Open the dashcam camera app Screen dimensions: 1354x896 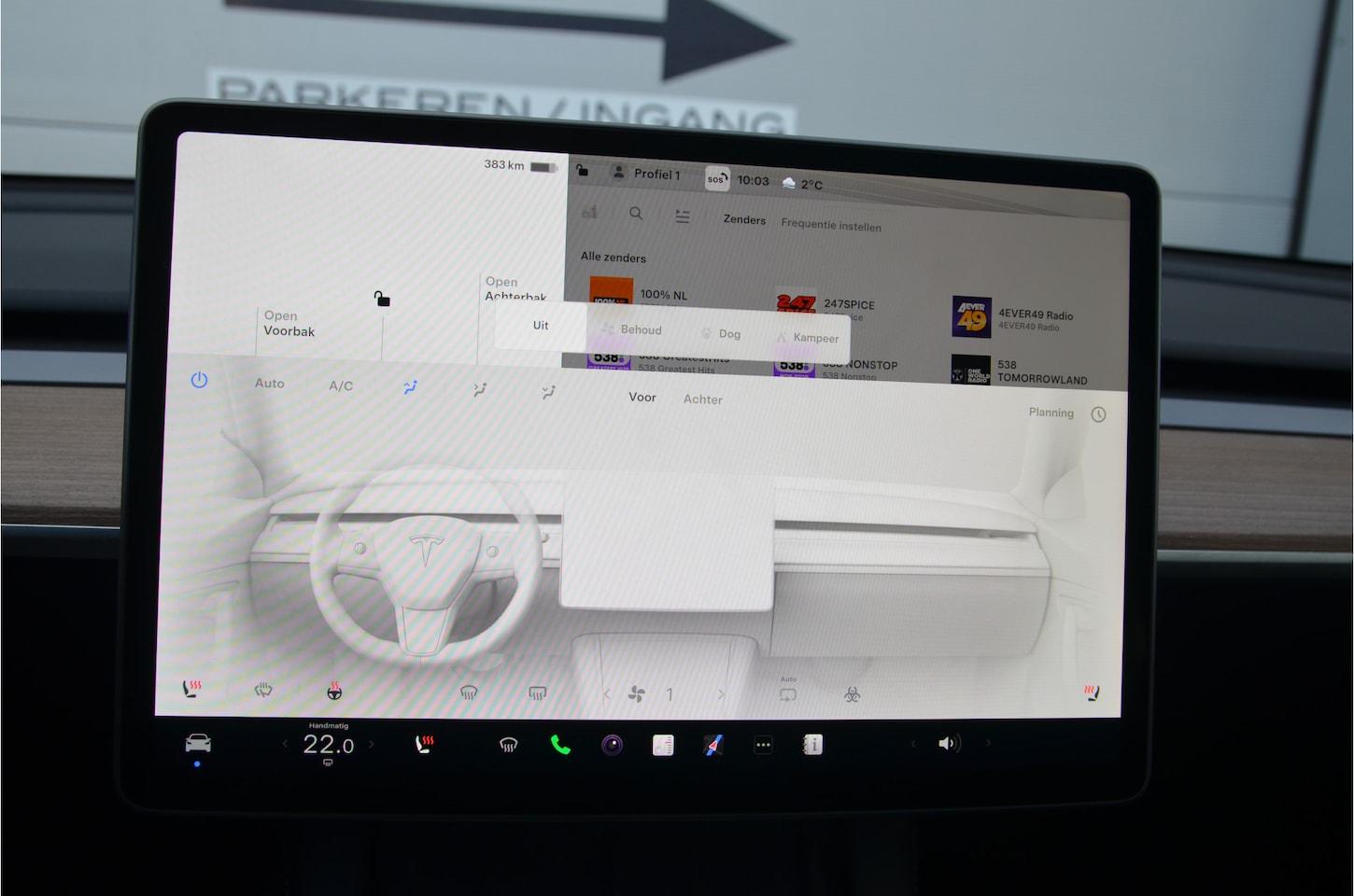(613, 745)
